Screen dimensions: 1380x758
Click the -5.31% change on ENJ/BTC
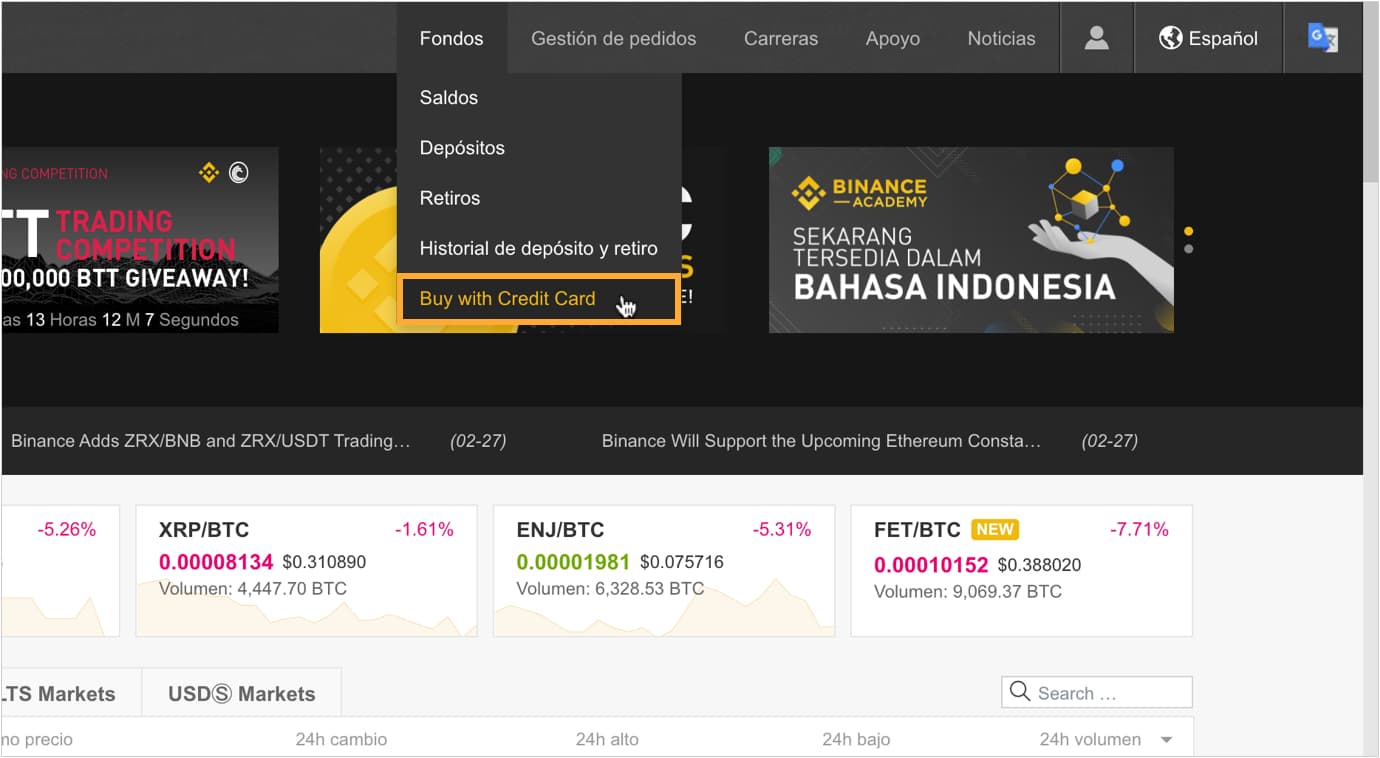[x=782, y=529]
